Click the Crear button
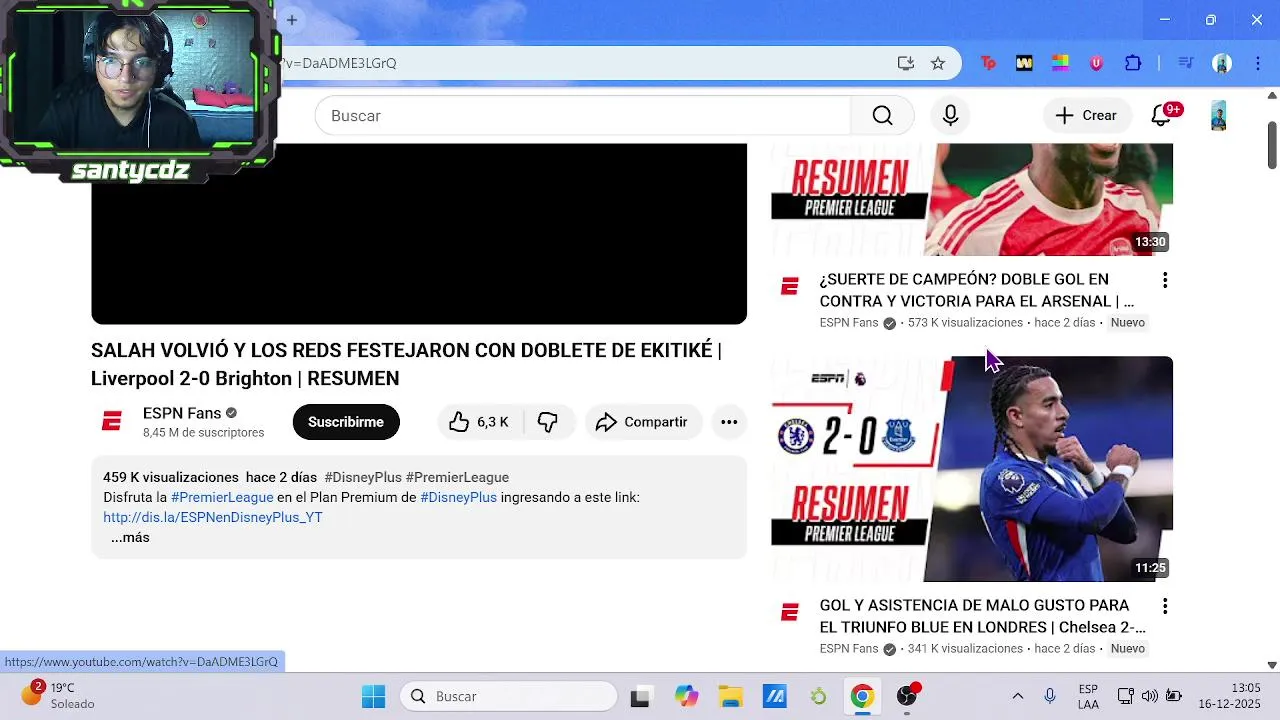 [x=1087, y=116]
